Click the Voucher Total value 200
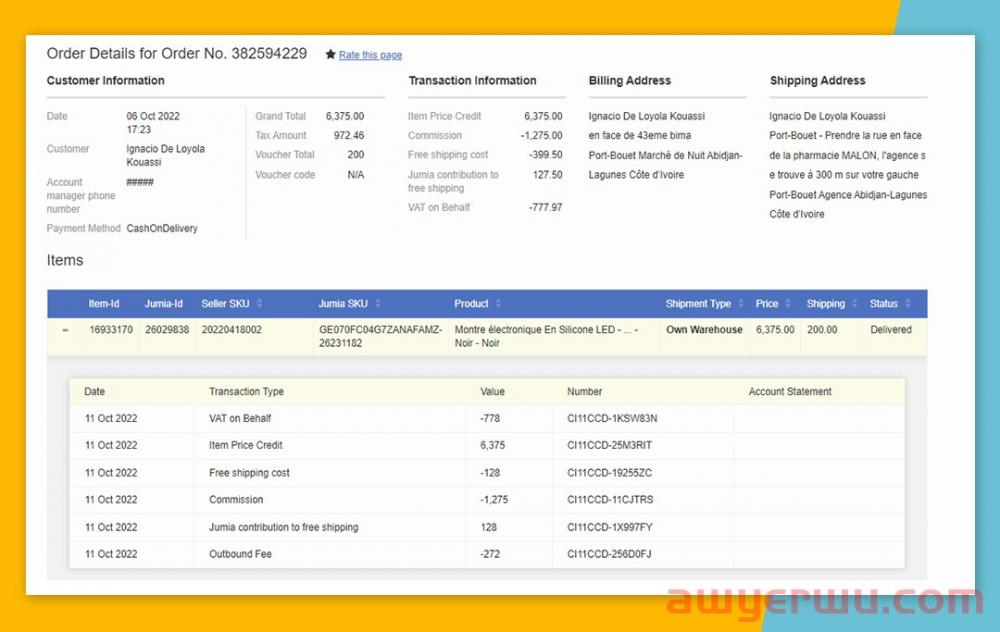The width and height of the screenshot is (1000, 632). point(356,154)
